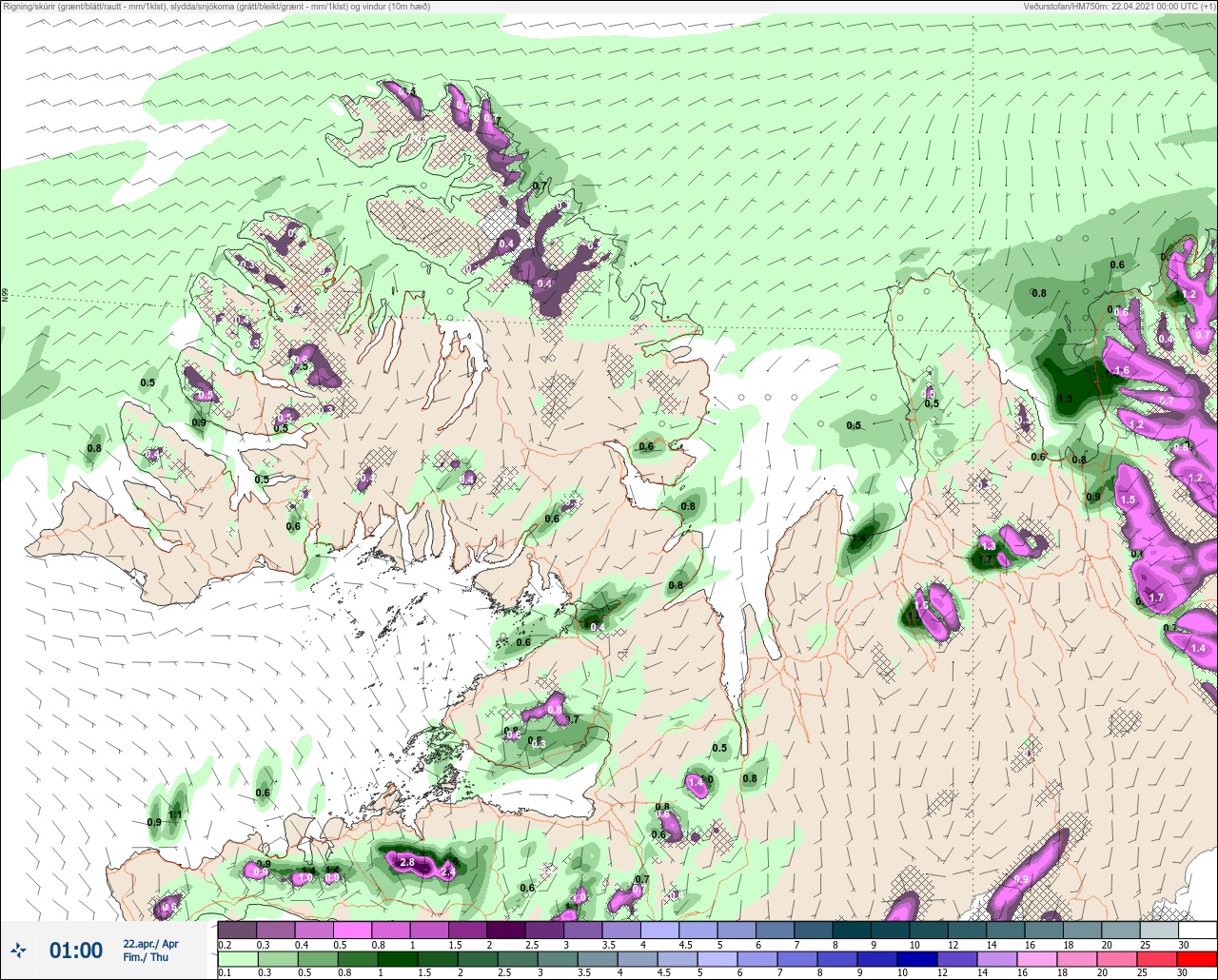Click the date label "22.apr./ Apr"
1218x980 pixels.
click(150, 944)
